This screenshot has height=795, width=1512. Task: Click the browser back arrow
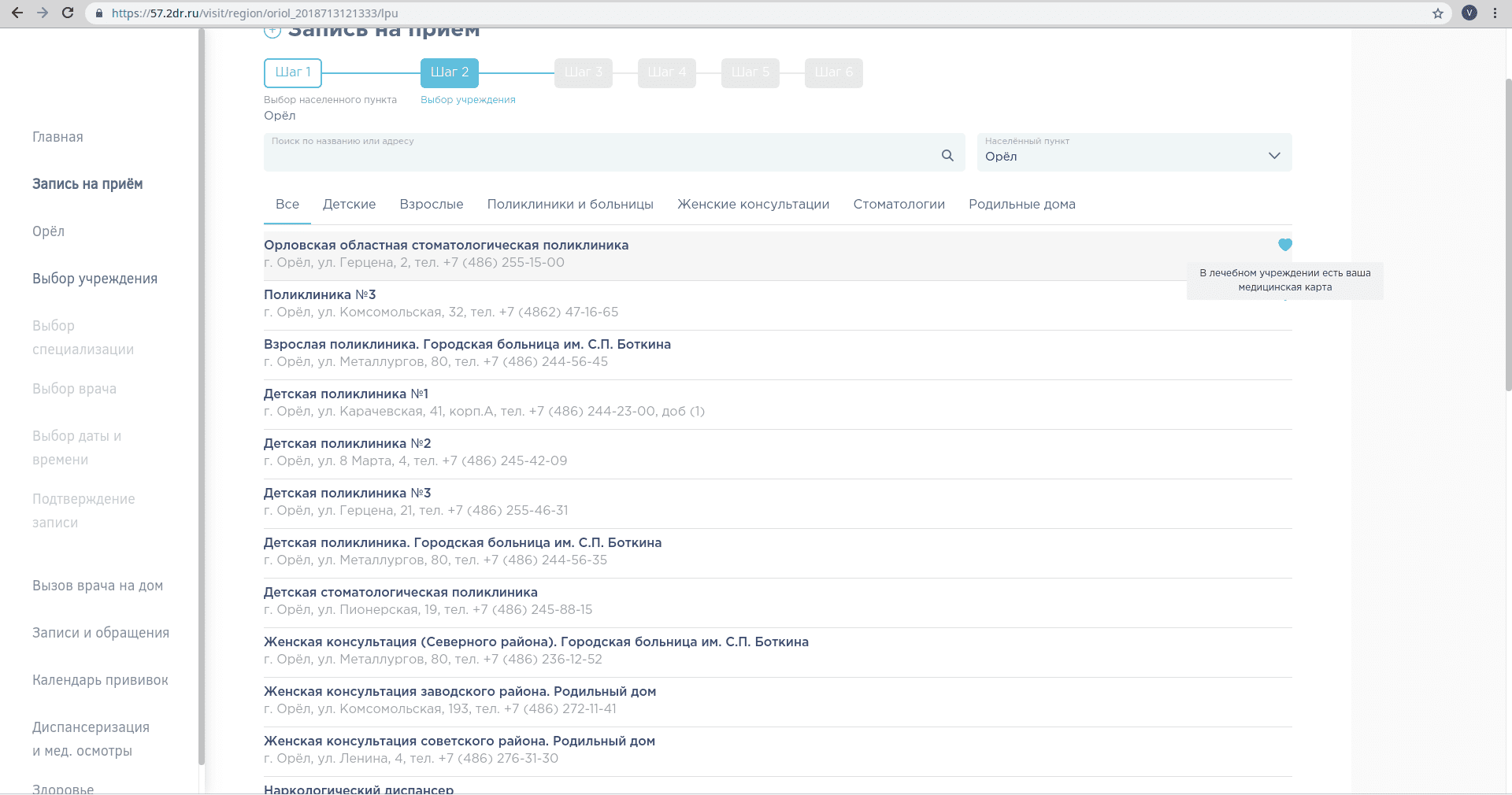click(x=17, y=13)
